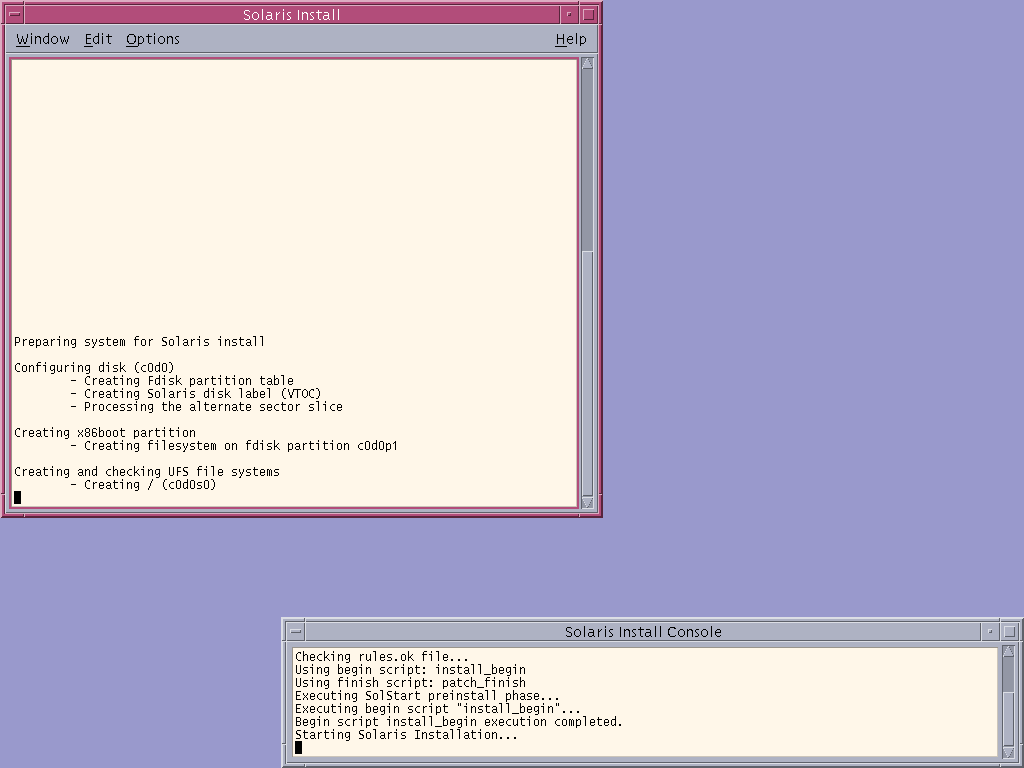Minimize the Solaris Install Console window
The width and height of the screenshot is (1024, 768).
990,632
